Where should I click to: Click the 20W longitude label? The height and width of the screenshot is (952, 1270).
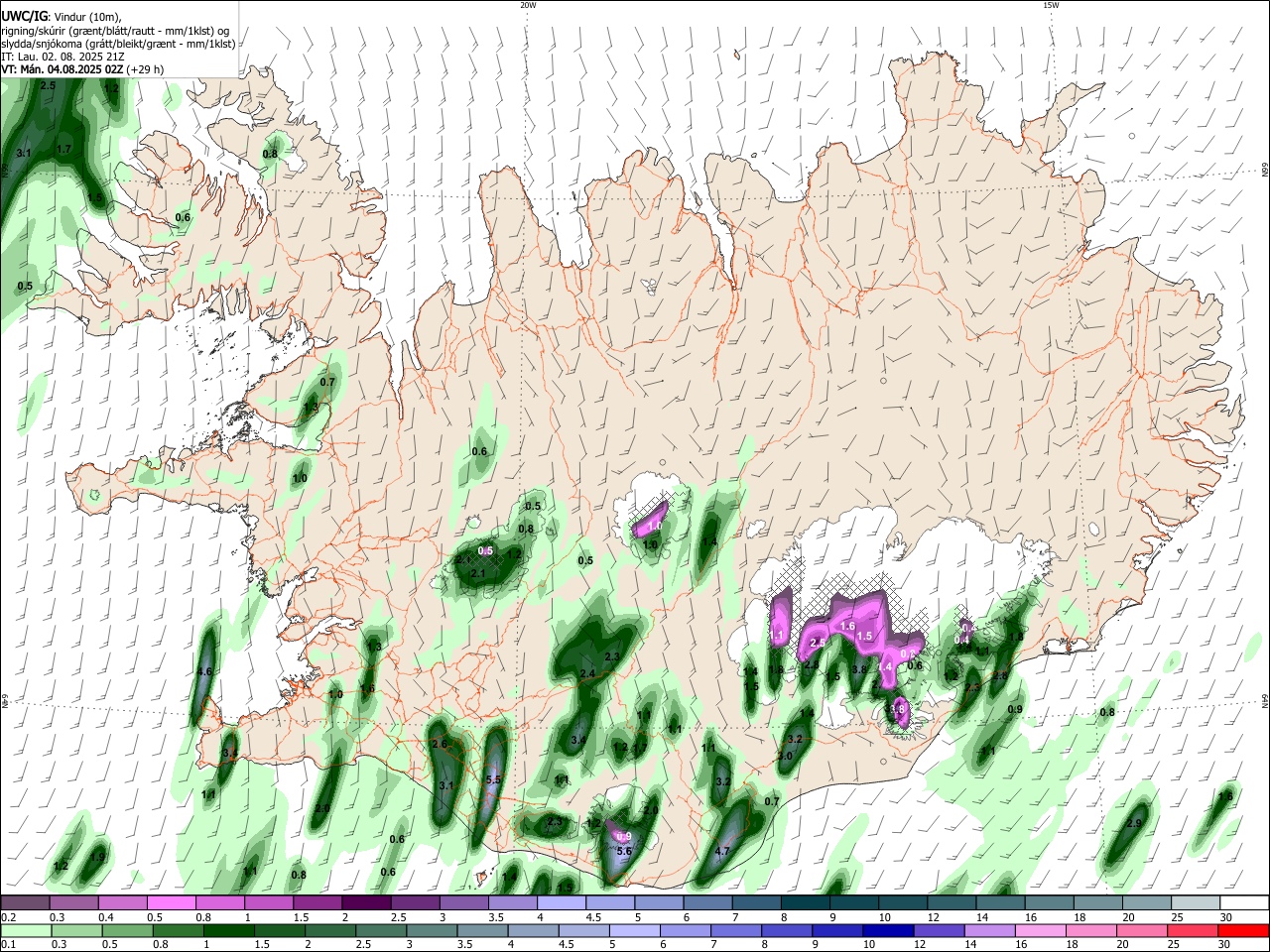[528, 5]
